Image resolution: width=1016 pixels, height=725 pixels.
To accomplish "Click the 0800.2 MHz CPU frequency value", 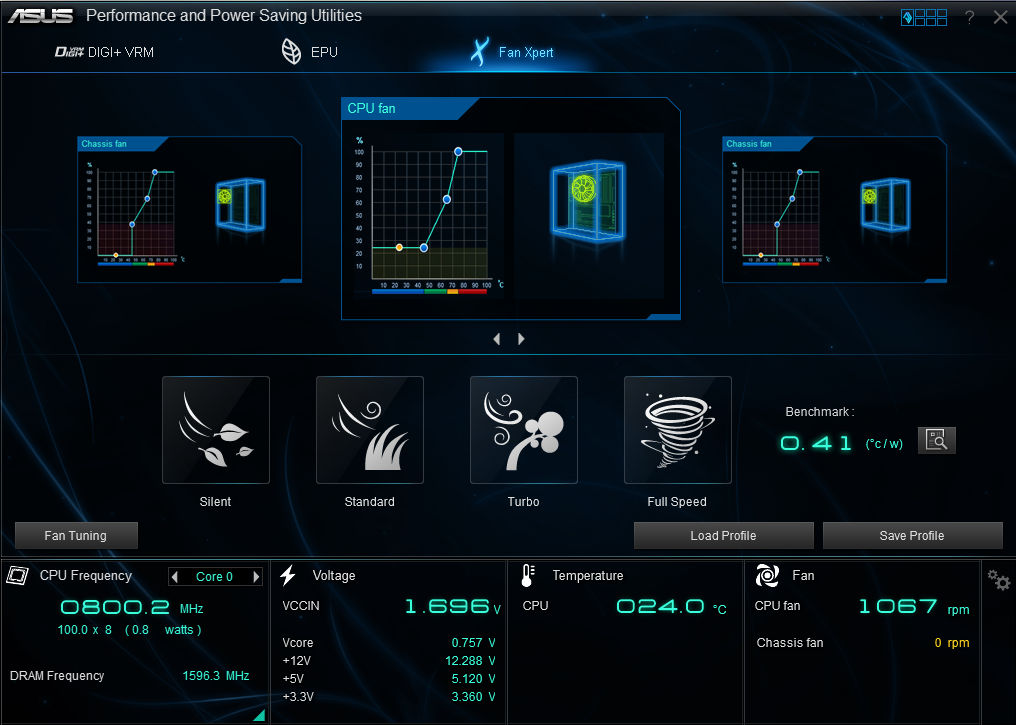I will (x=132, y=607).
